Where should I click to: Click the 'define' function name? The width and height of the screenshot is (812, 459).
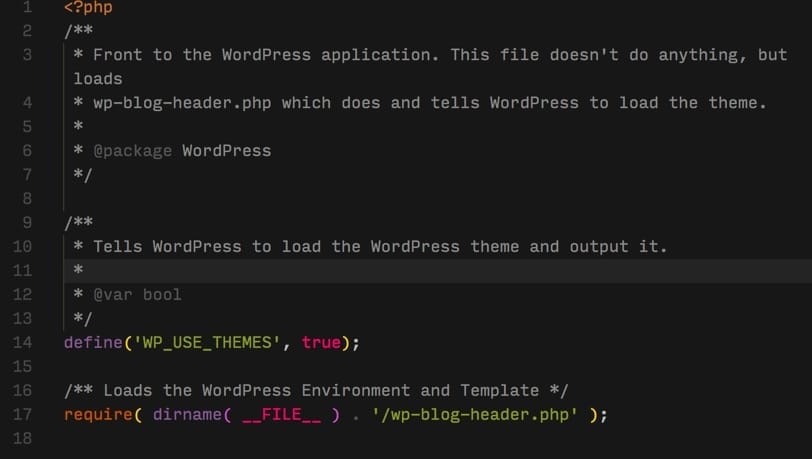tap(93, 342)
